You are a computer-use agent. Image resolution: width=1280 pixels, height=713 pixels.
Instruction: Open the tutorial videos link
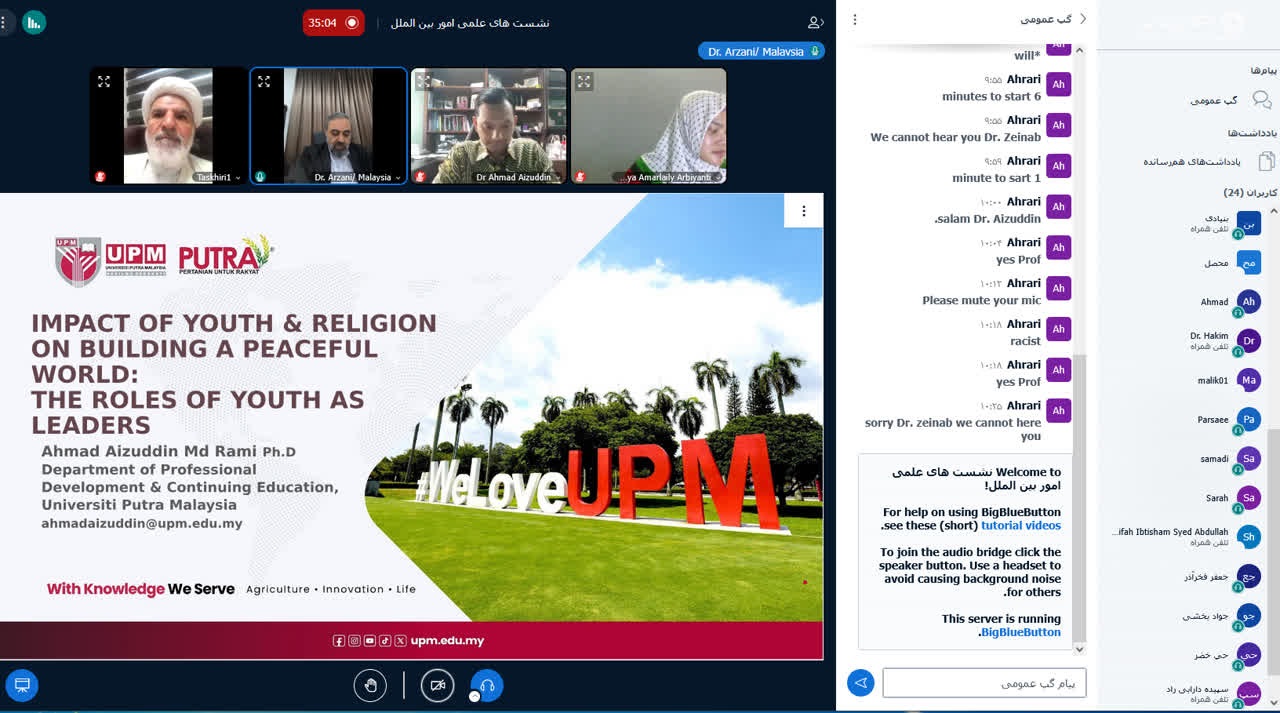pyautogui.click(x=1020, y=525)
